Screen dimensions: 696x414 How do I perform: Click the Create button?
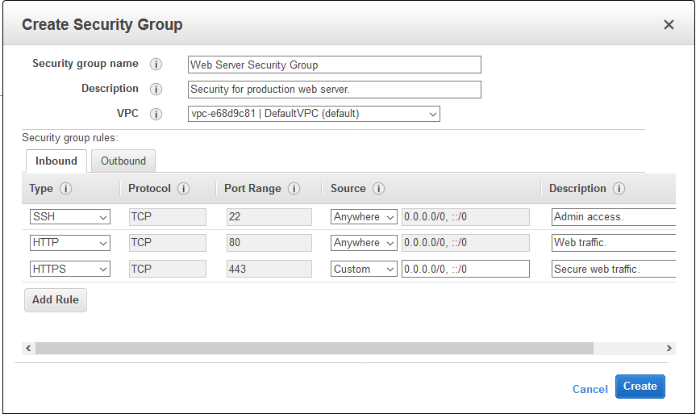coord(640,386)
